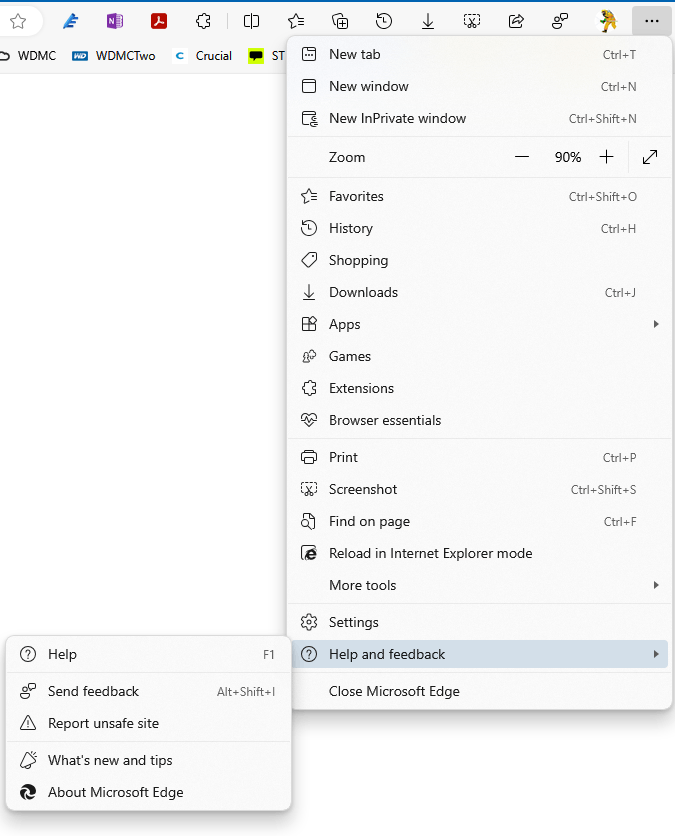Select Reload in Internet Explorer mode
Image resolution: width=675 pixels, height=836 pixels.
click(x=480, y=553)
